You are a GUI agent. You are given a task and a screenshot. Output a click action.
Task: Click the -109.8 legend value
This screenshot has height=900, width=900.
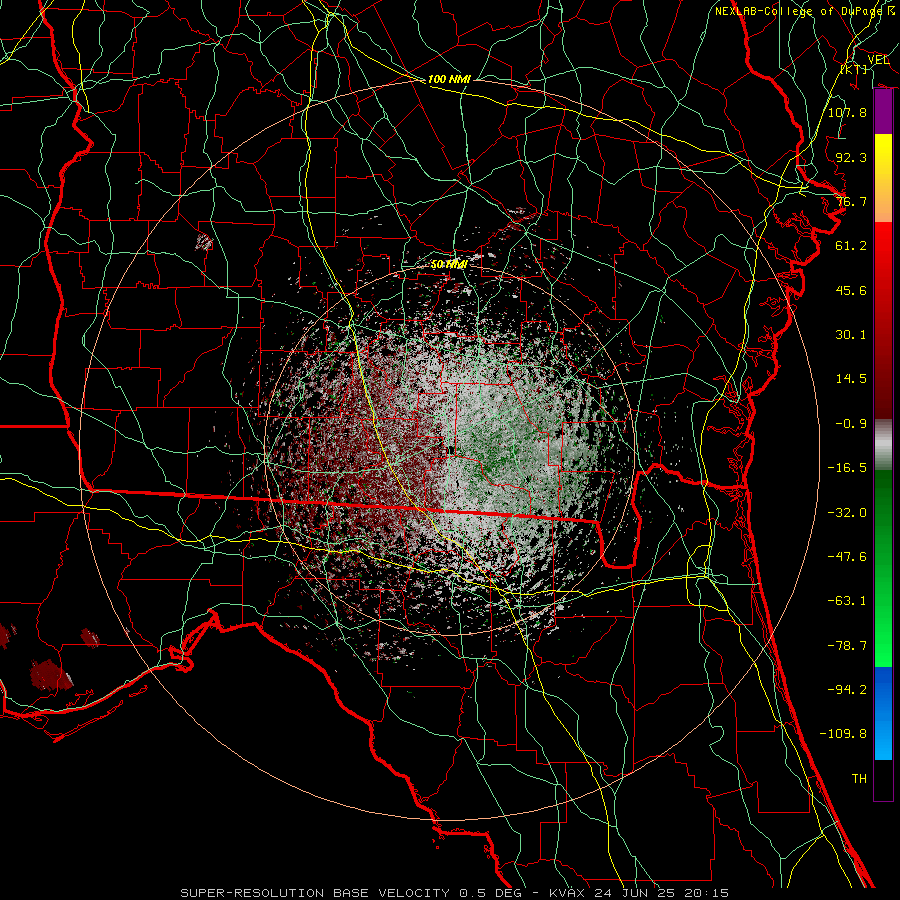(843, 734)
